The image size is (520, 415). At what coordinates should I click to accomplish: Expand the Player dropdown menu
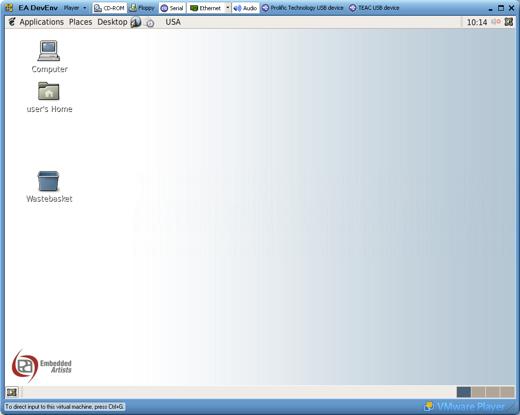[x=75, y=8]
